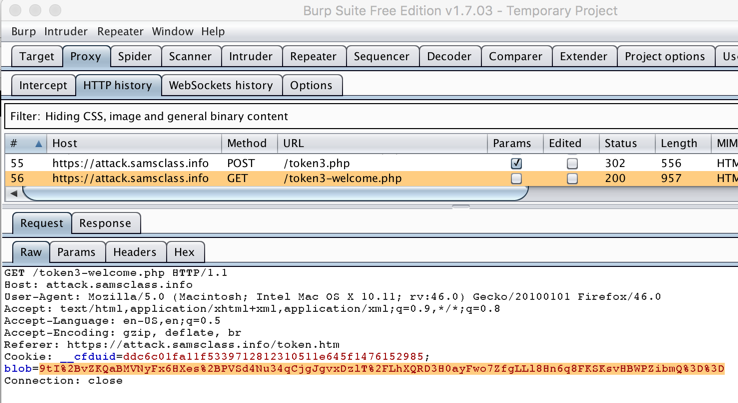Sort history by Params column
Screen dimensions: 738x403
[x=515, y=143]
